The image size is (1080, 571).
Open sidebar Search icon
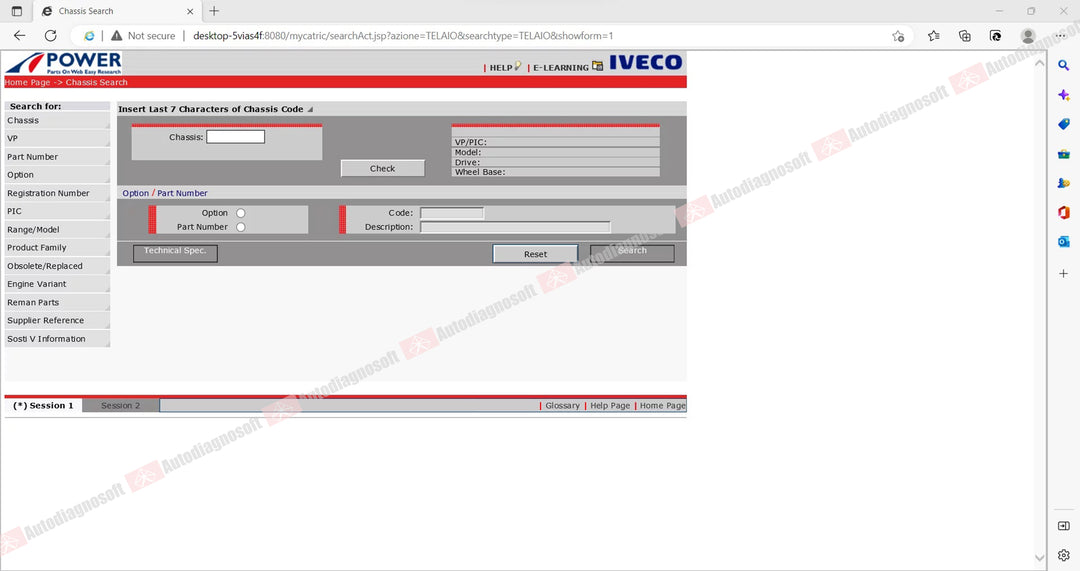pos(1063,65)
